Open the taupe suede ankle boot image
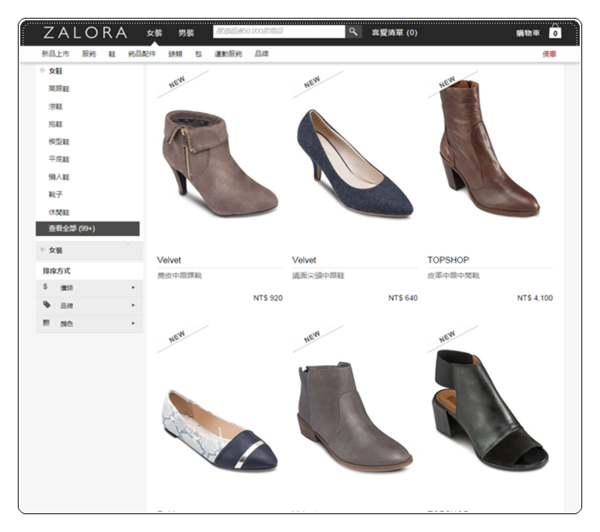The height and width of the screenshot is (532, 600). pyautogui.click(x=220, y=163)
